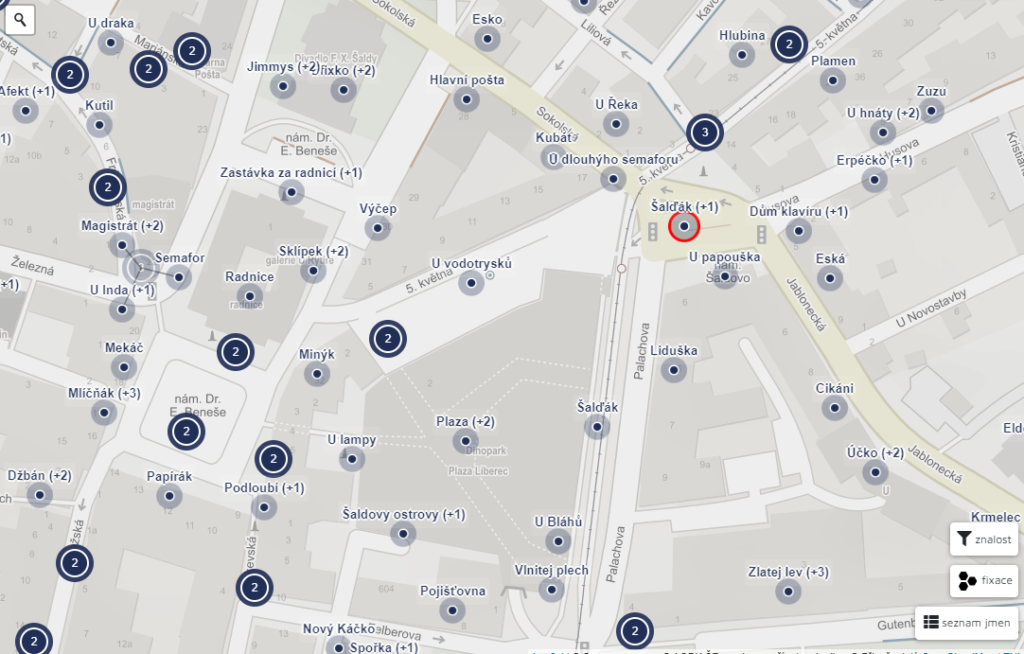The height and width of the screenshot is (654, 1024).
Task: Open the Zlatej lev (+3) marker
Action: 788,592
